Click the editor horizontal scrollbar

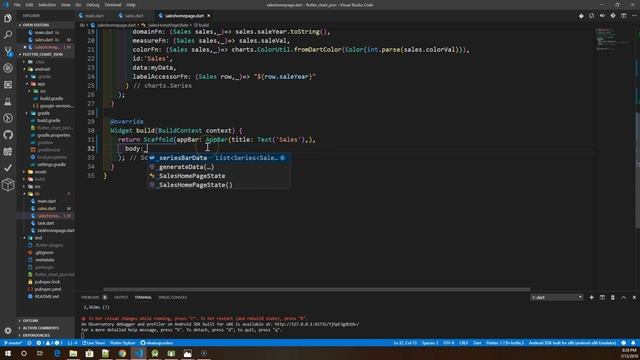(x=317, y=289)
